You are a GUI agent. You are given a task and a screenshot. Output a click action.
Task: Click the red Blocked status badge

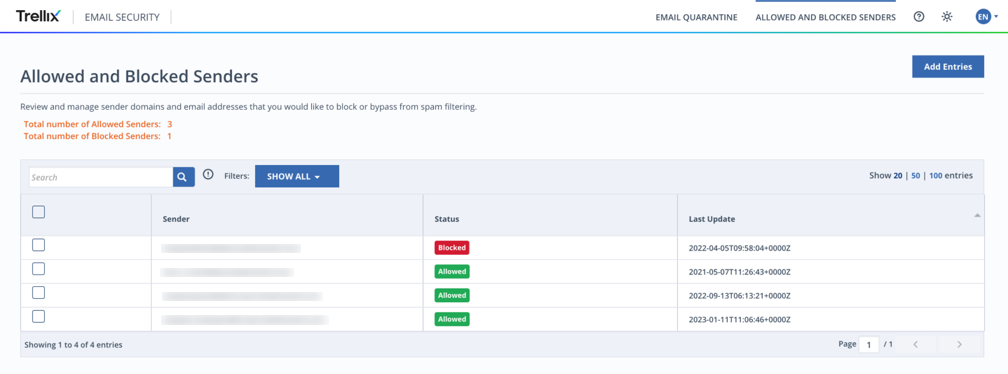click(452, 247)
